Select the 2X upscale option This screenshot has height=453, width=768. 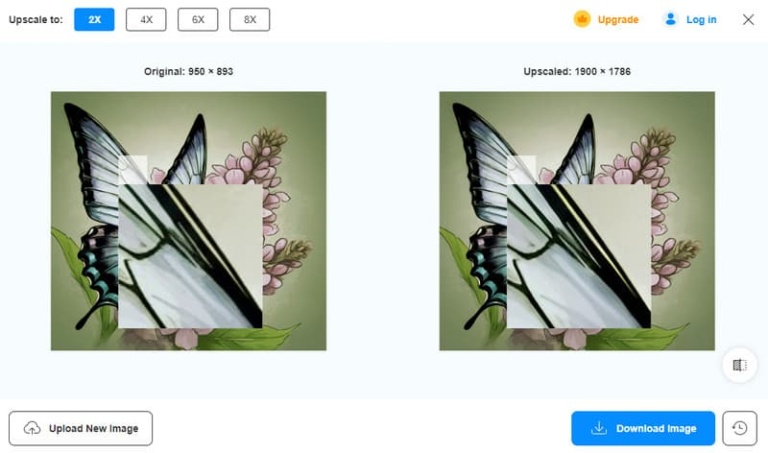tap(94, 20)
